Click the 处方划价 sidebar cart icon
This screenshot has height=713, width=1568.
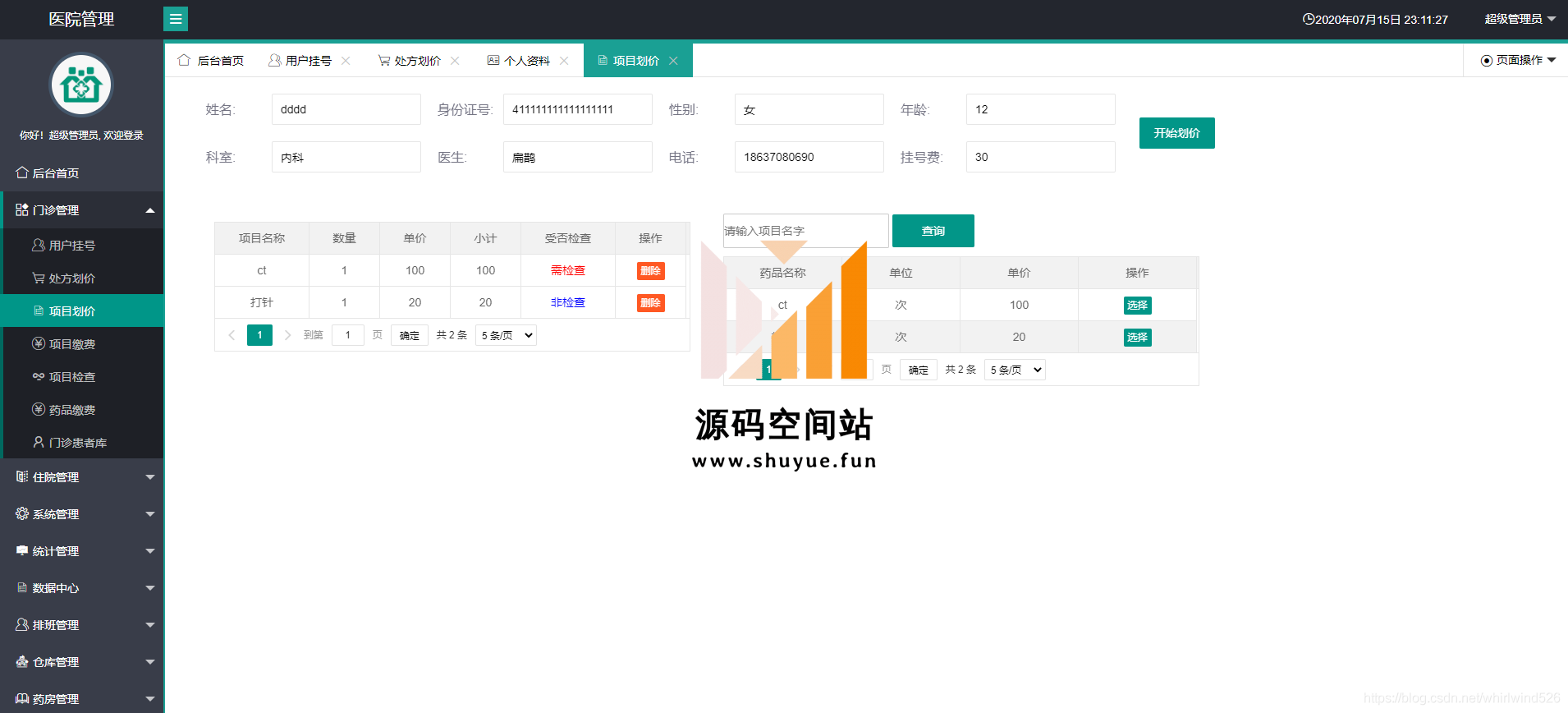pos(39,278)
